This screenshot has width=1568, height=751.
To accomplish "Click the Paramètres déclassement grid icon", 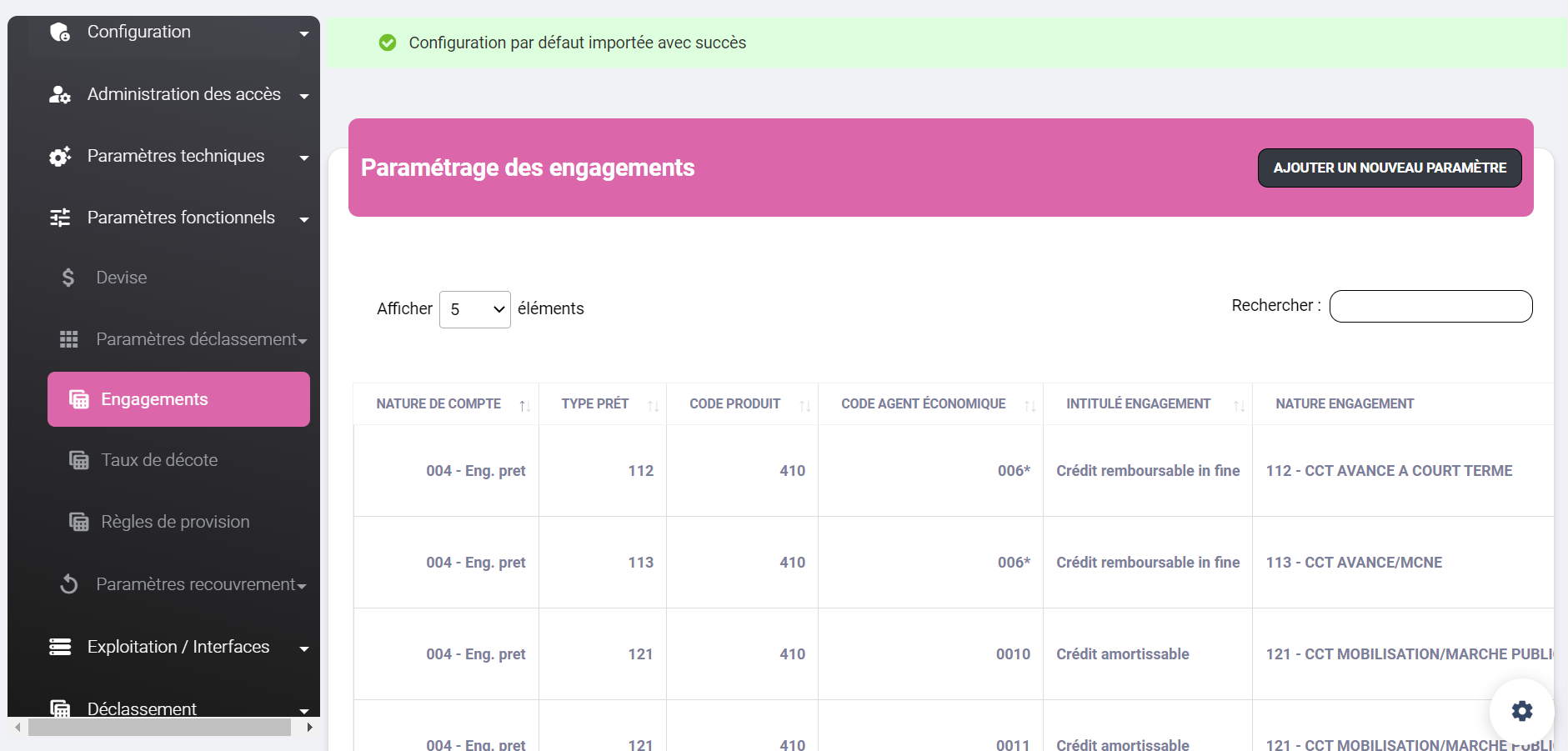I will click(x=69, y=339).
